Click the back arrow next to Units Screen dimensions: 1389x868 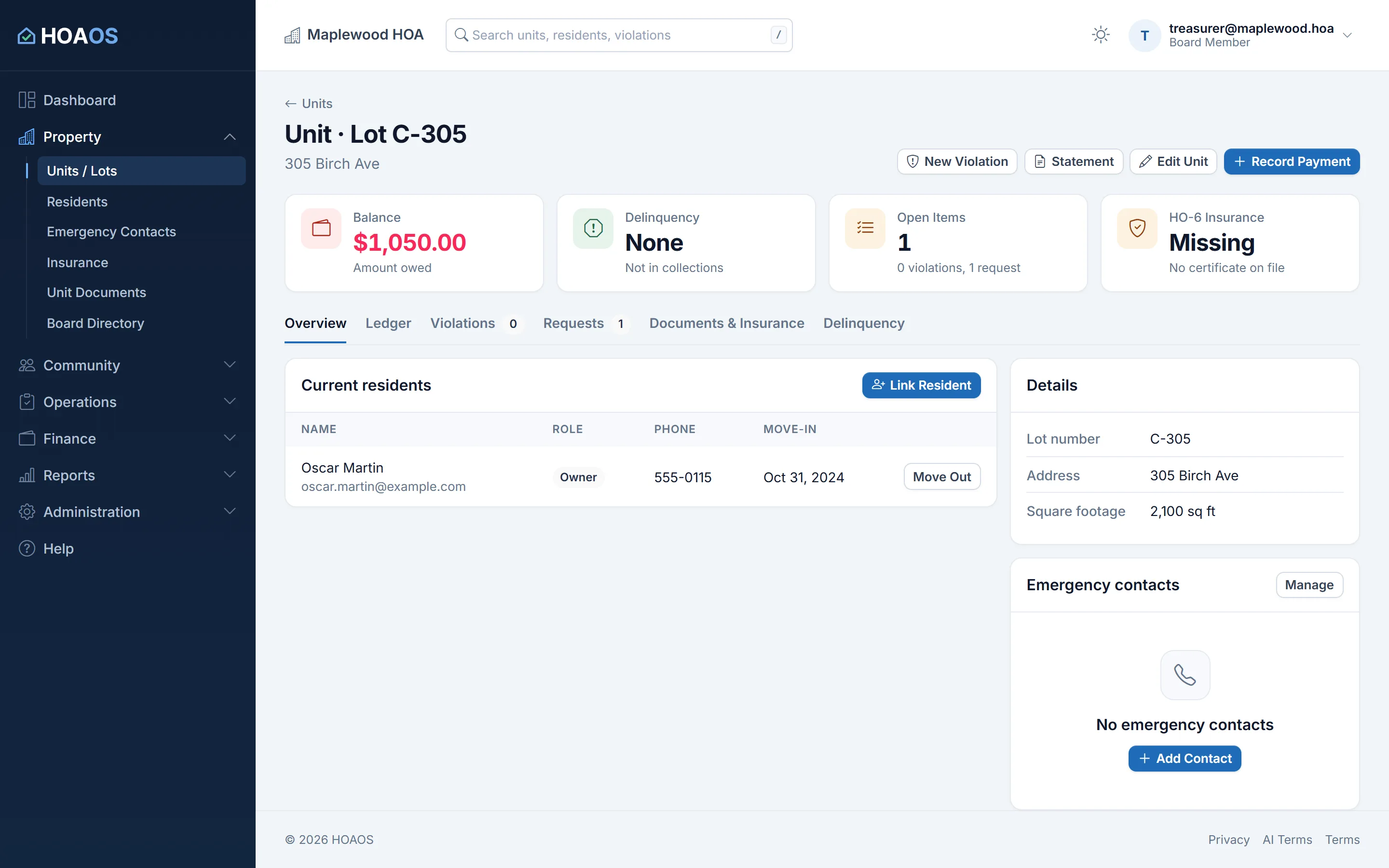point(290,103)
